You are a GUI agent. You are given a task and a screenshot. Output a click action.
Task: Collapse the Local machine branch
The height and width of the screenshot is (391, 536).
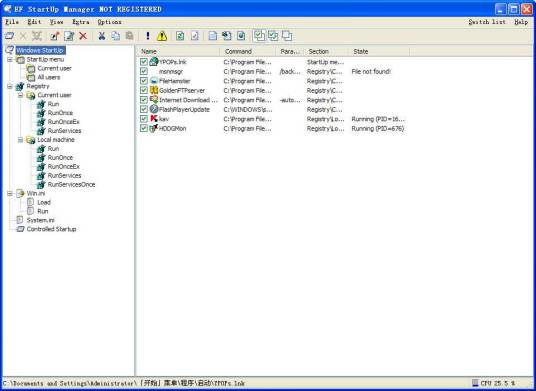tap(21, 140)
